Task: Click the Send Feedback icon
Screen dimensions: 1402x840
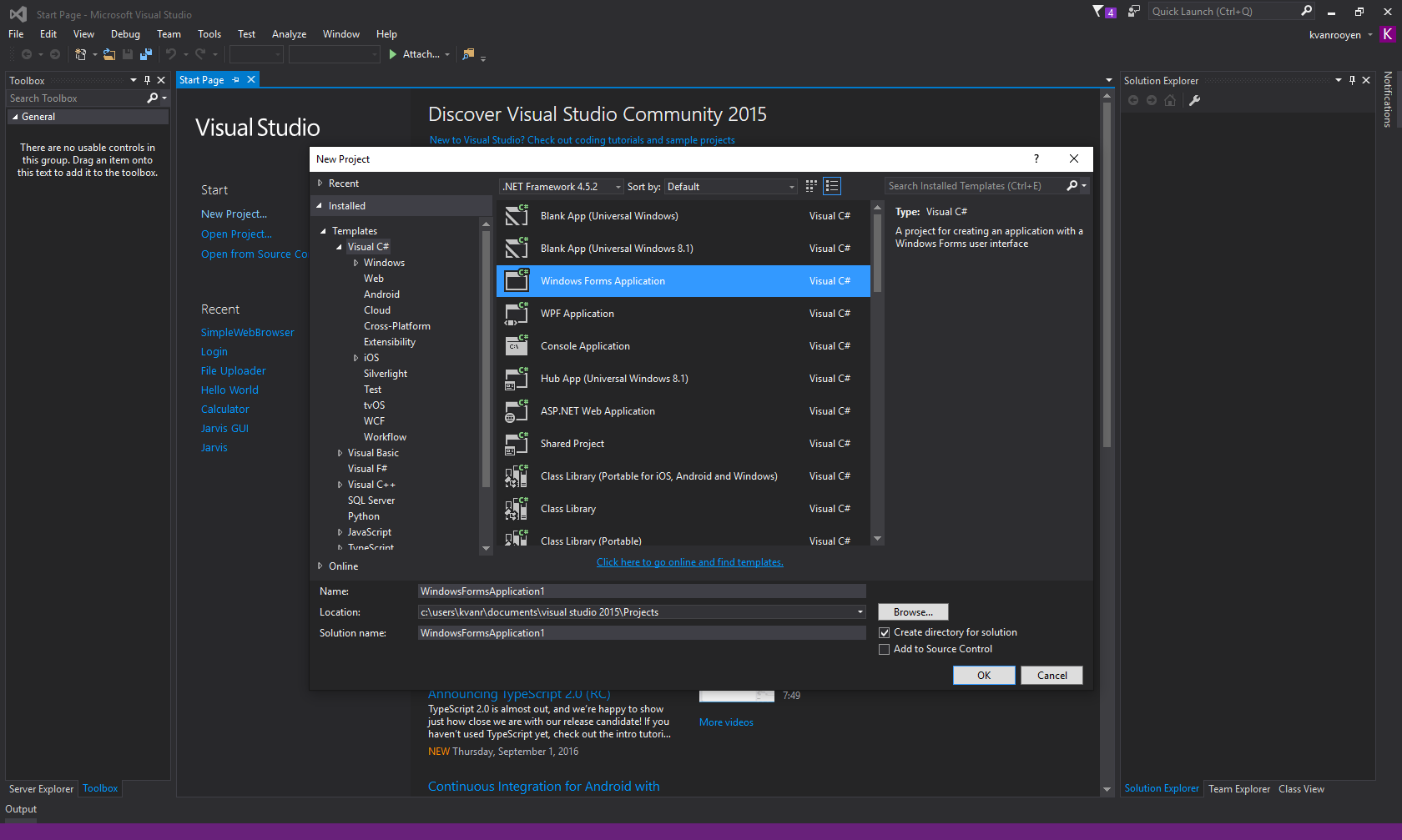Action: 1134,12
